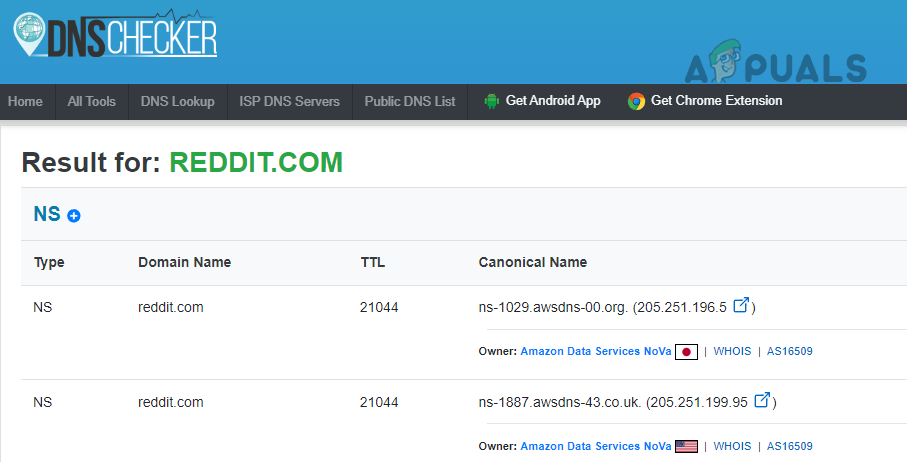Screen dimensions: 907x462
Task: Click the REDDIT.COM result heading
Action: (x=256, y=162)
